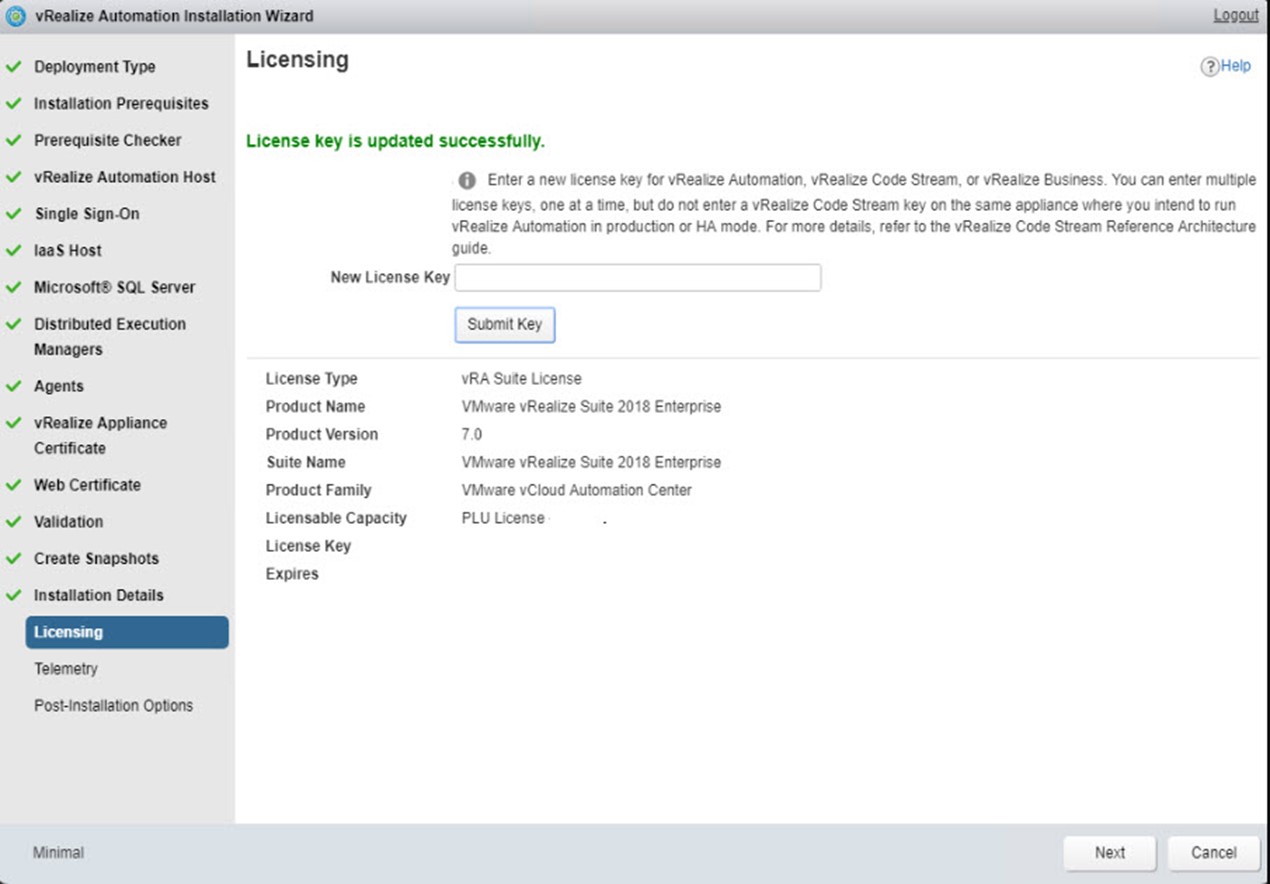Image resolution: width=1270 pixels, height=884 pixels.
Task: Go to the Installation Details step
Action: (x=99, y=595)
